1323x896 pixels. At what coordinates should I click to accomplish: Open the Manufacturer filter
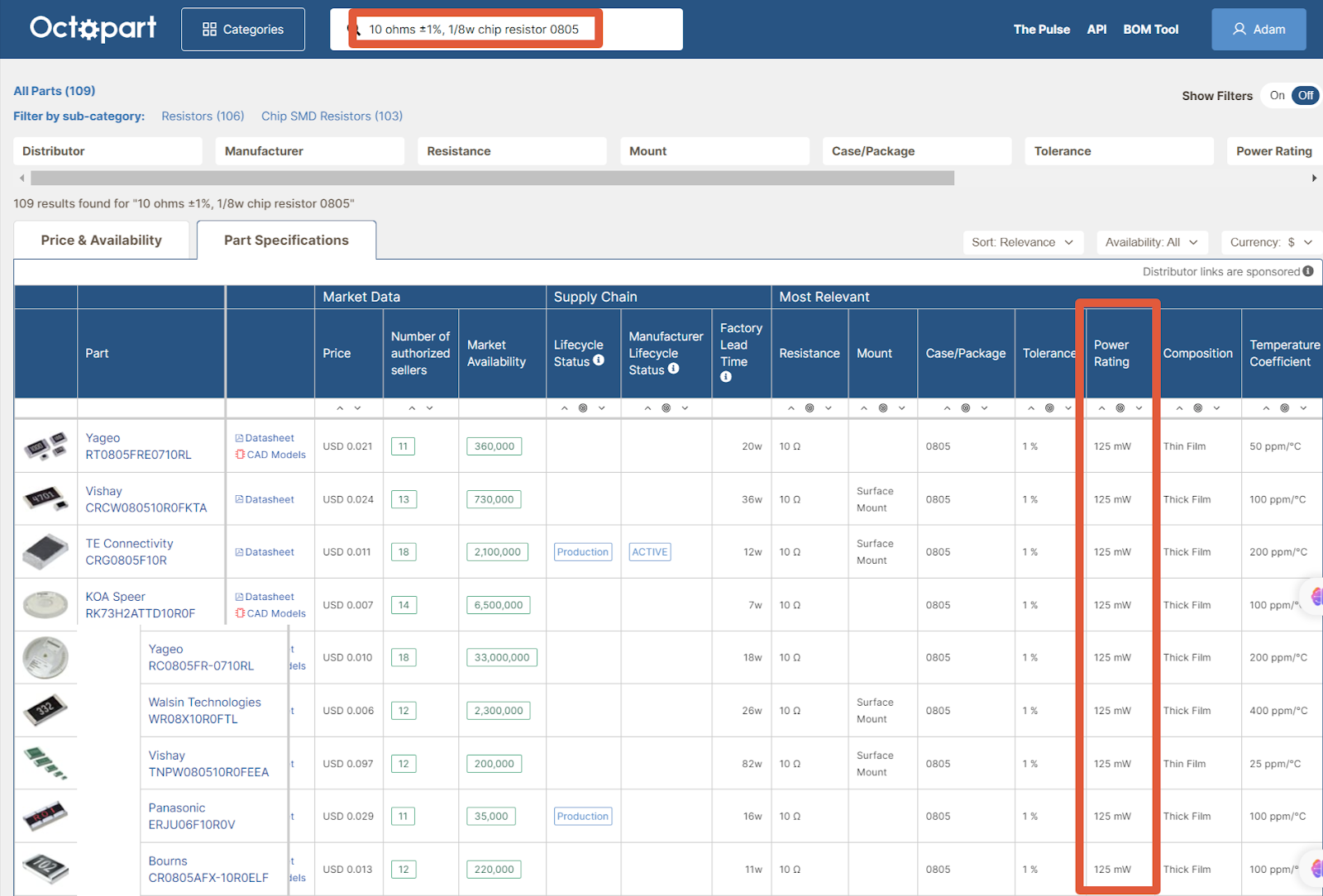point(310,151)
